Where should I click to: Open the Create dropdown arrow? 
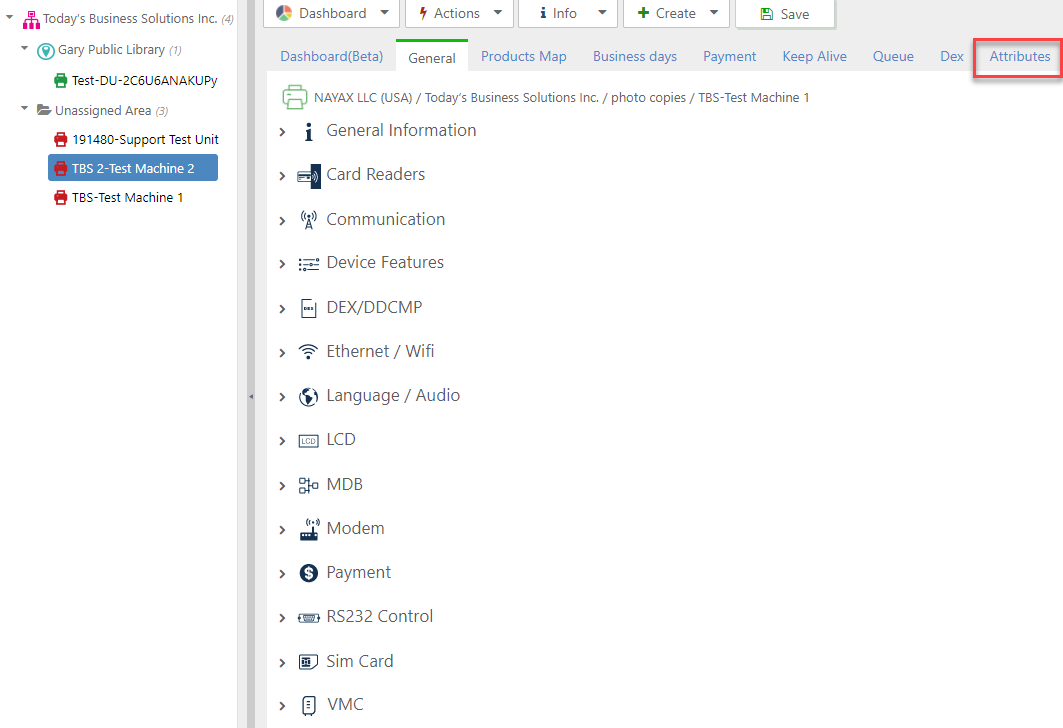[713, 13]
